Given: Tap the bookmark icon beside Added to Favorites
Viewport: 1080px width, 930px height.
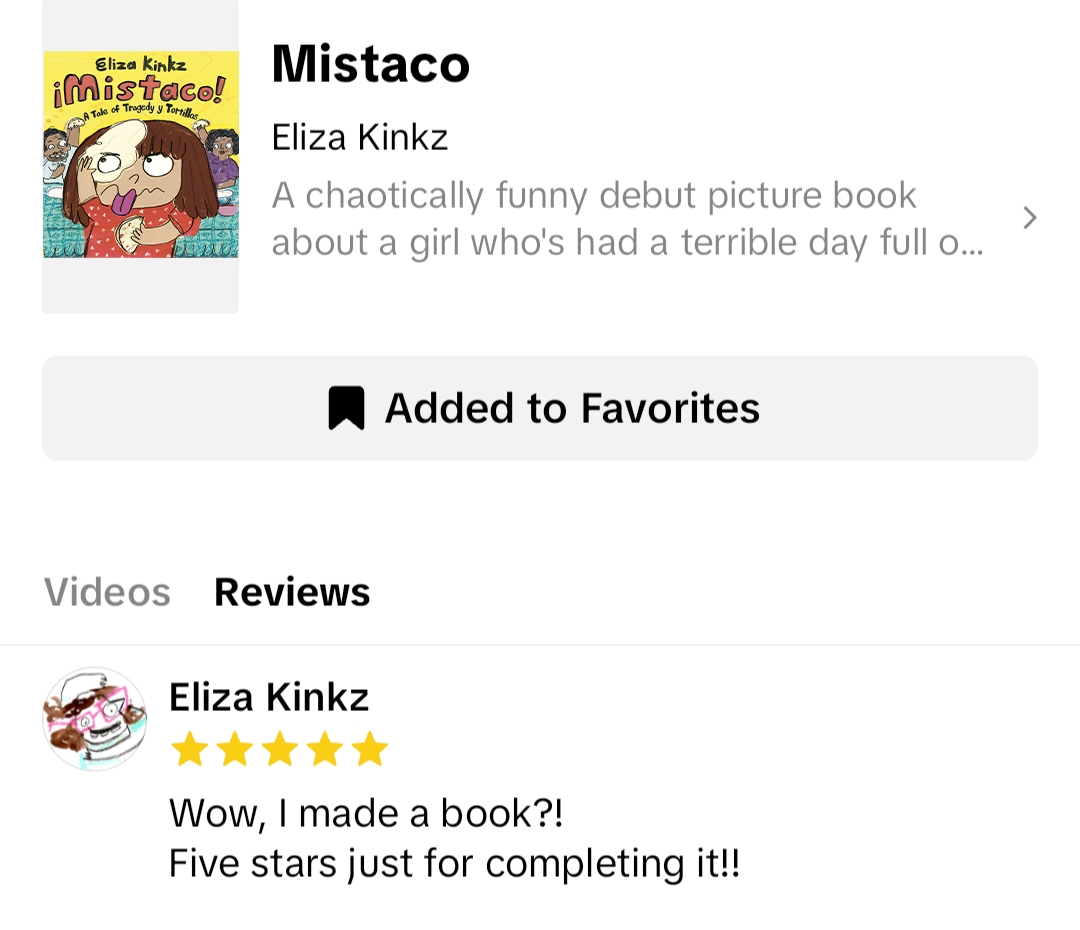Looking at the screenshot, I should coord(346,408).
